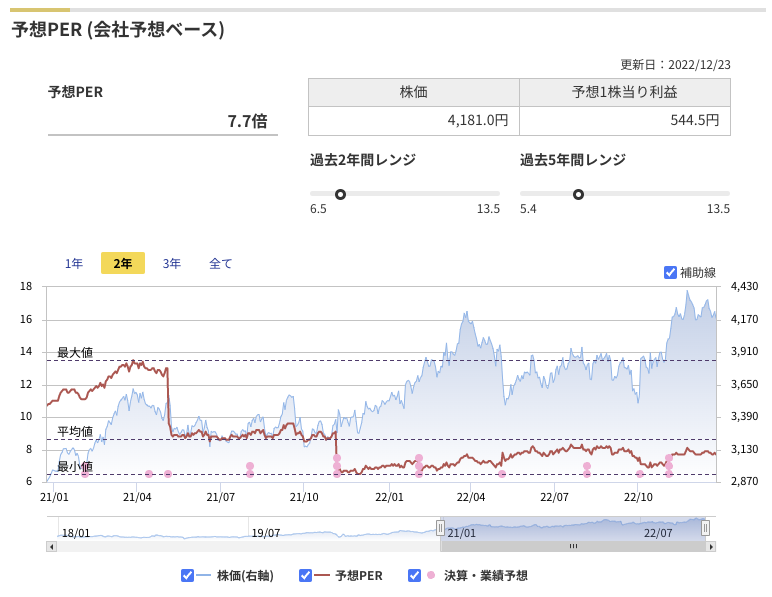Click the right scrollbar arrow
The width and height of the screenshot is (772, 597).
710,546
